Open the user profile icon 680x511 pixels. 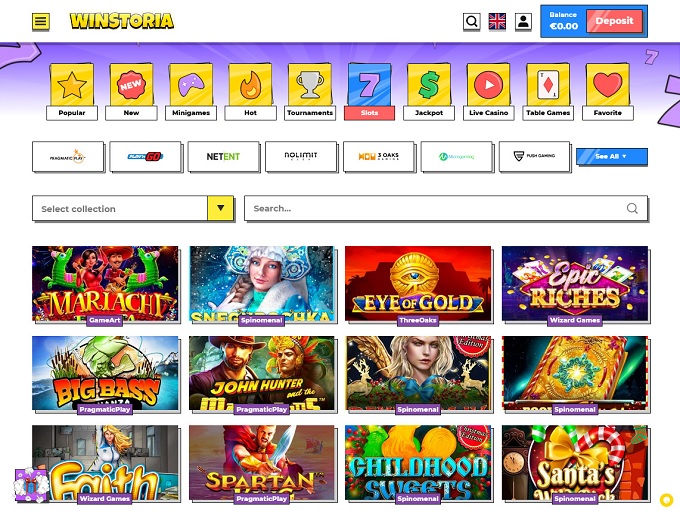523,21
